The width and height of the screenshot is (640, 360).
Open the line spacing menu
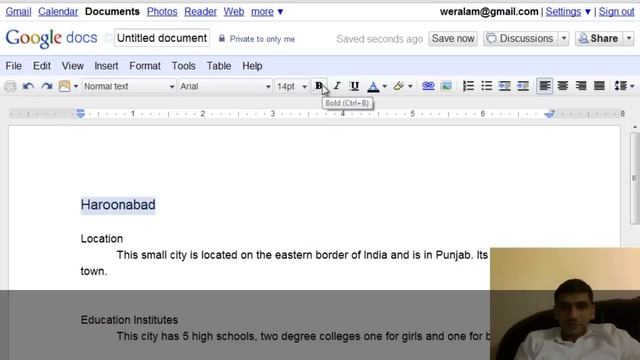click(x=624, y=86)
